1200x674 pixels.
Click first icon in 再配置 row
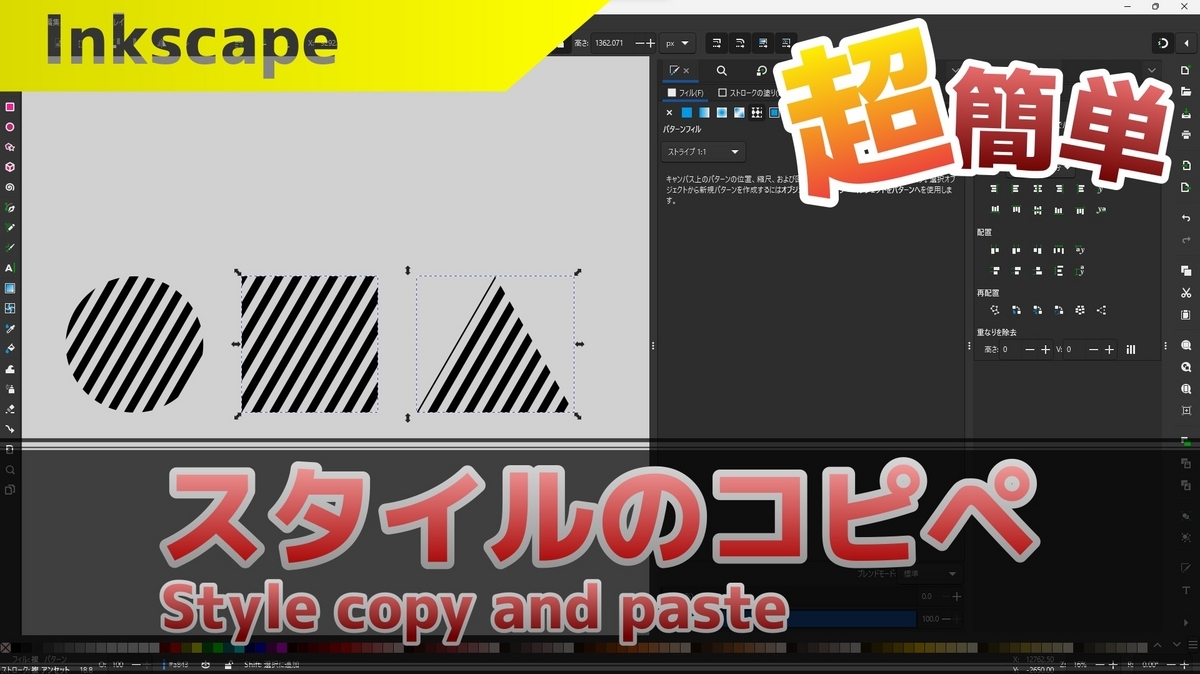pos(995,310)
